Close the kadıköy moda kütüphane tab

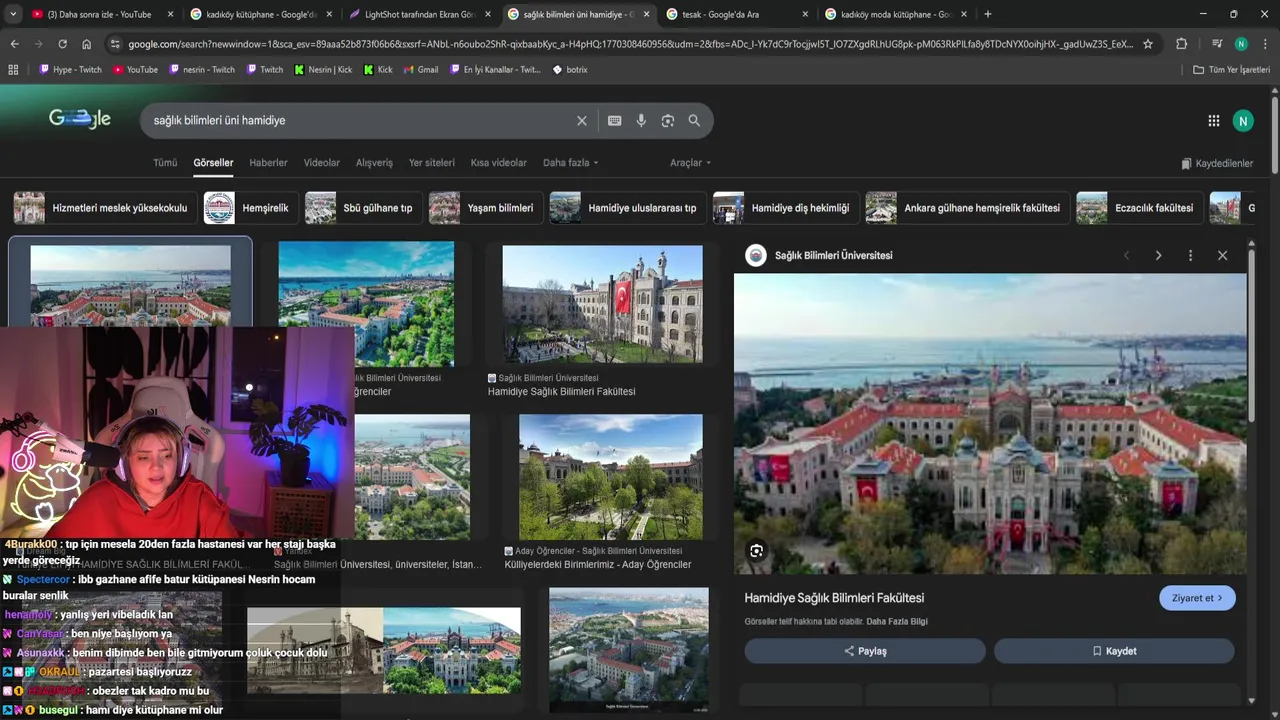pyautogui.click(x=962, y=14)
